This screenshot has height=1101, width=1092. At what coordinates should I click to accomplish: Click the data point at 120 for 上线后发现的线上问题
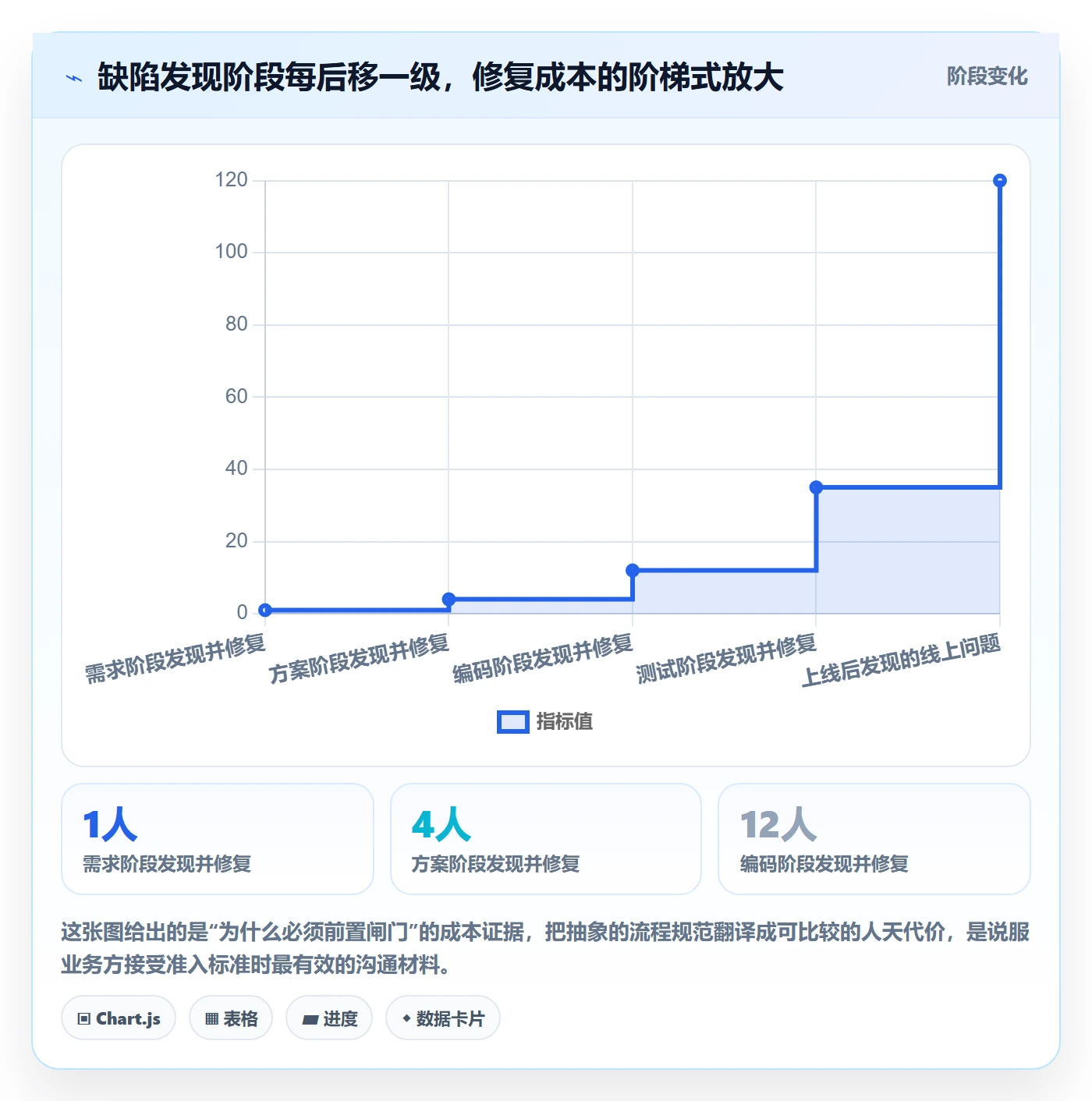pyautogui.click(x=999, y=181)
